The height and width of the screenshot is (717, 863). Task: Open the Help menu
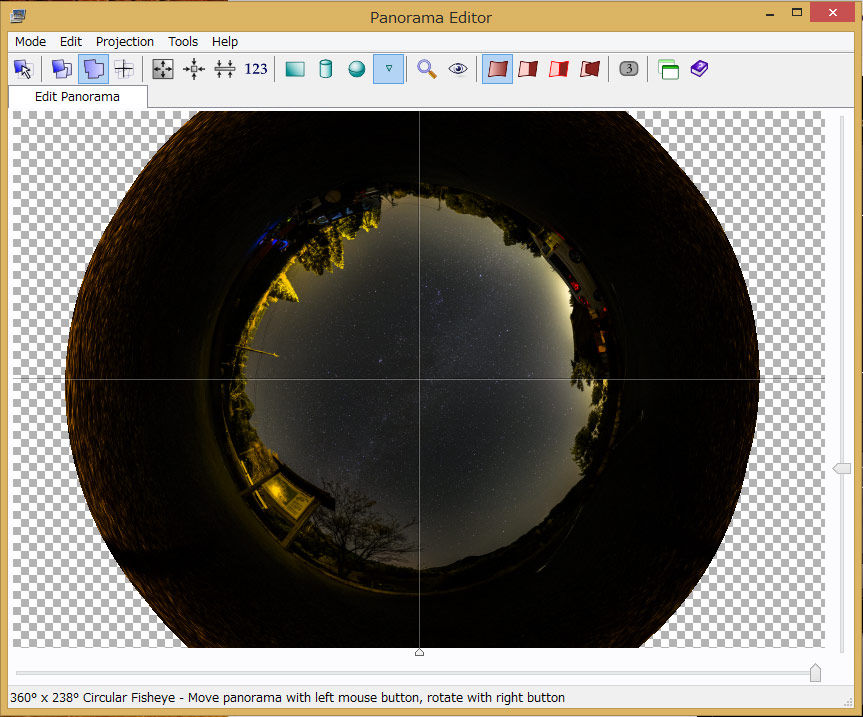point(225,42)
